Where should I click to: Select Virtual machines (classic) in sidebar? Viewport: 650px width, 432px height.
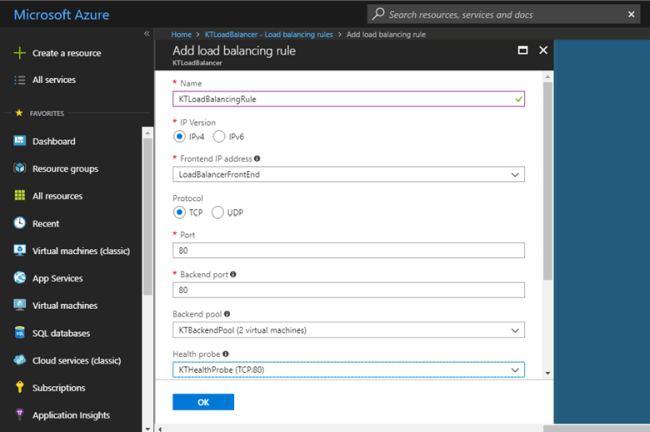pyautogui.click(x=81, y=251)
